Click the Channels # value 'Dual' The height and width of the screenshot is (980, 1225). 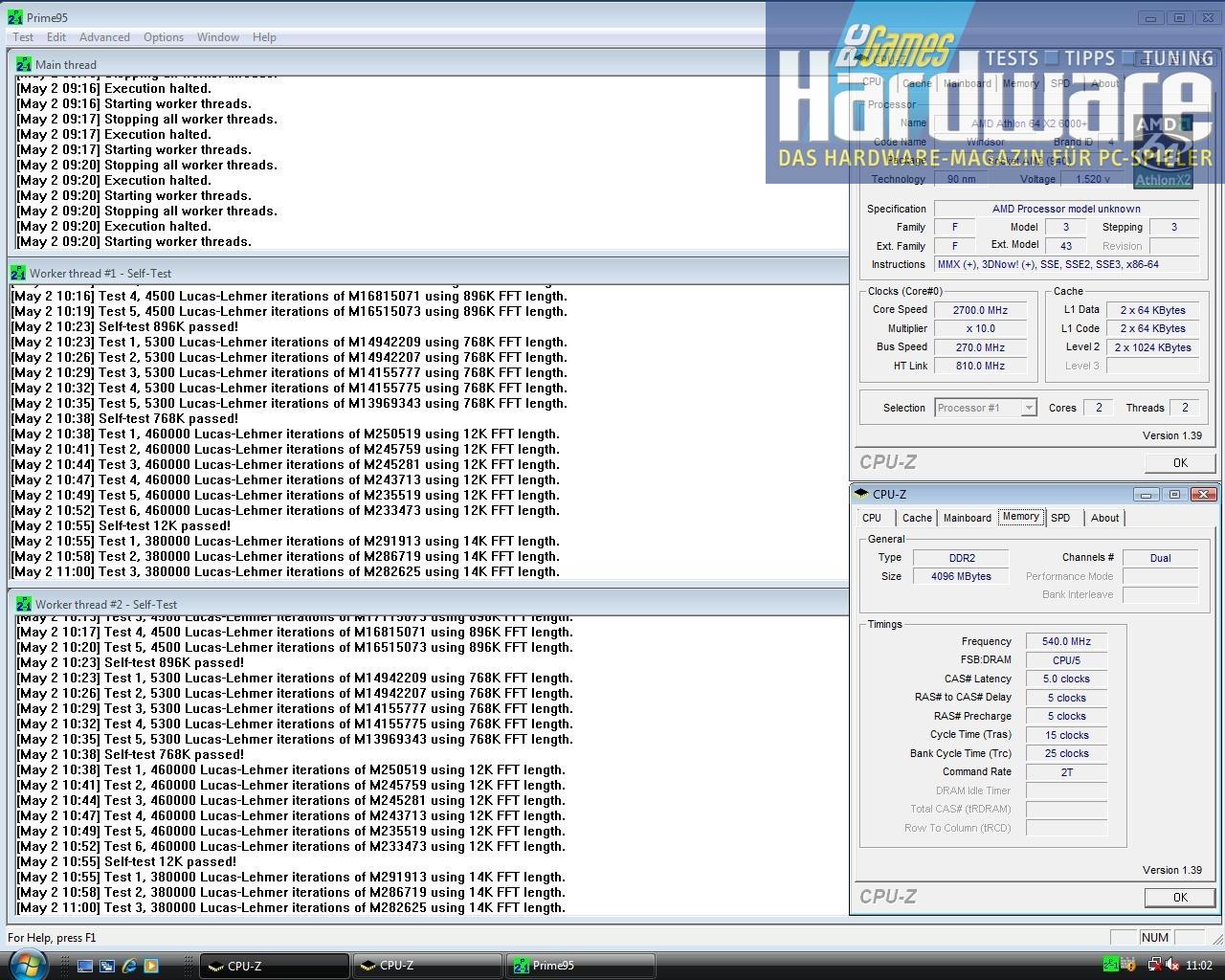(1160, 558)
